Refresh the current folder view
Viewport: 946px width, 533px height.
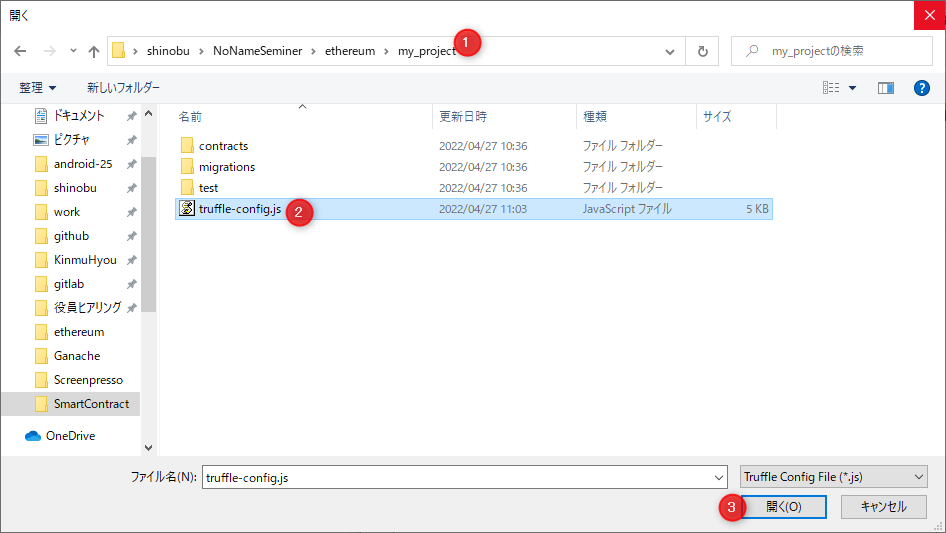(702, 51)
